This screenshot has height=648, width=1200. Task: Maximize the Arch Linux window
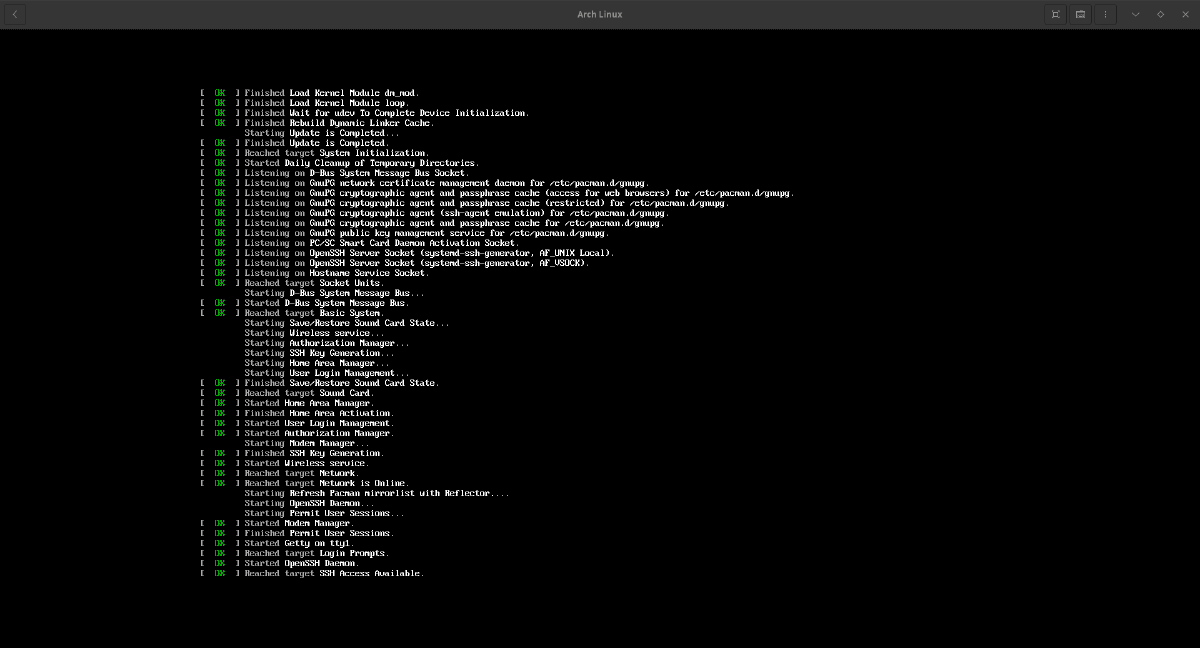click(1160, 14)
